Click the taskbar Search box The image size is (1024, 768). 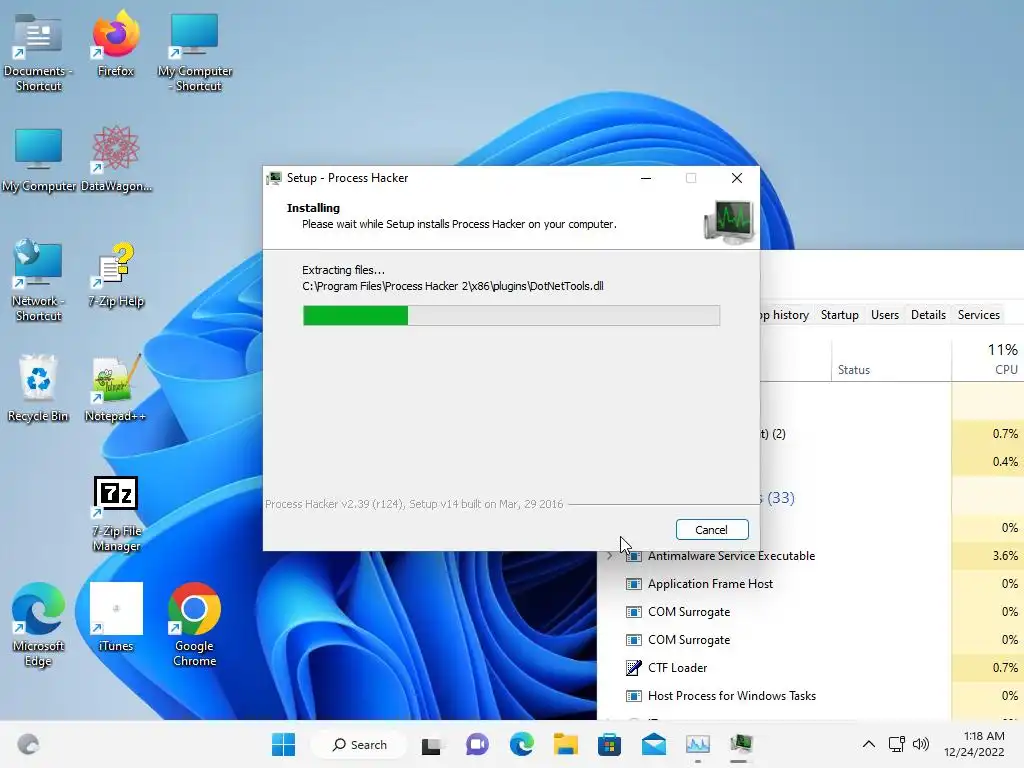tap(359, 744)
